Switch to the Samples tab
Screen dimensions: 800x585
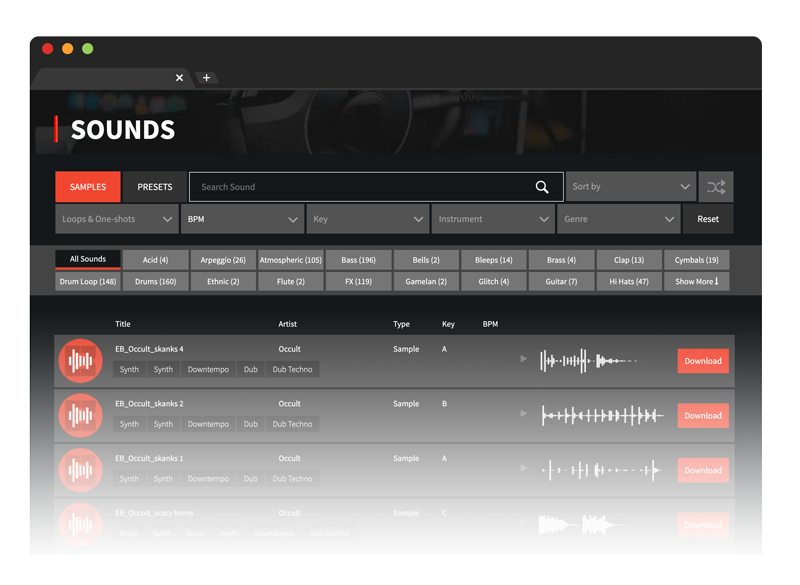[x=88, y=187]
